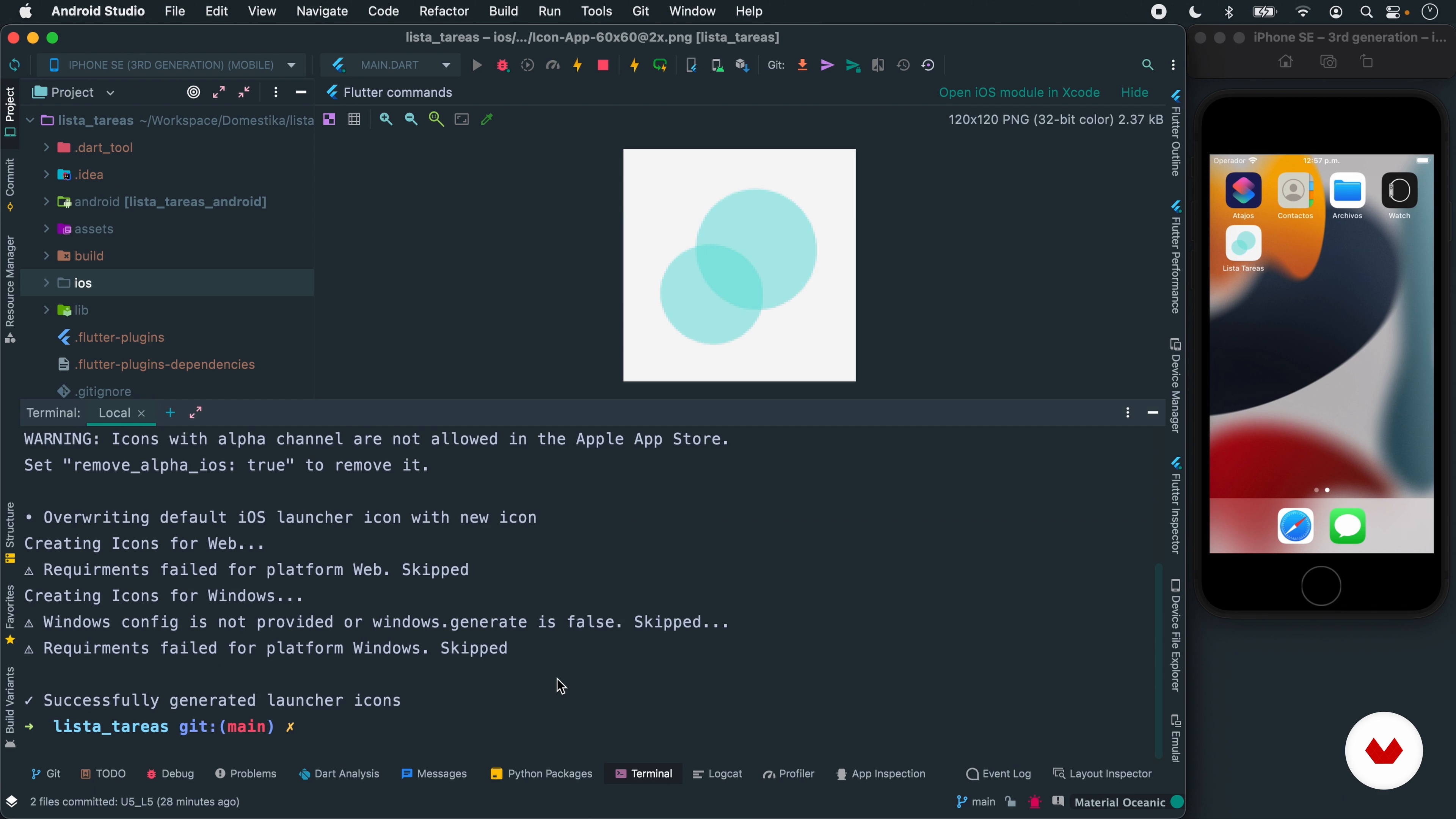
Task: Hide the Project panel with minus icon
Action: 301,92
